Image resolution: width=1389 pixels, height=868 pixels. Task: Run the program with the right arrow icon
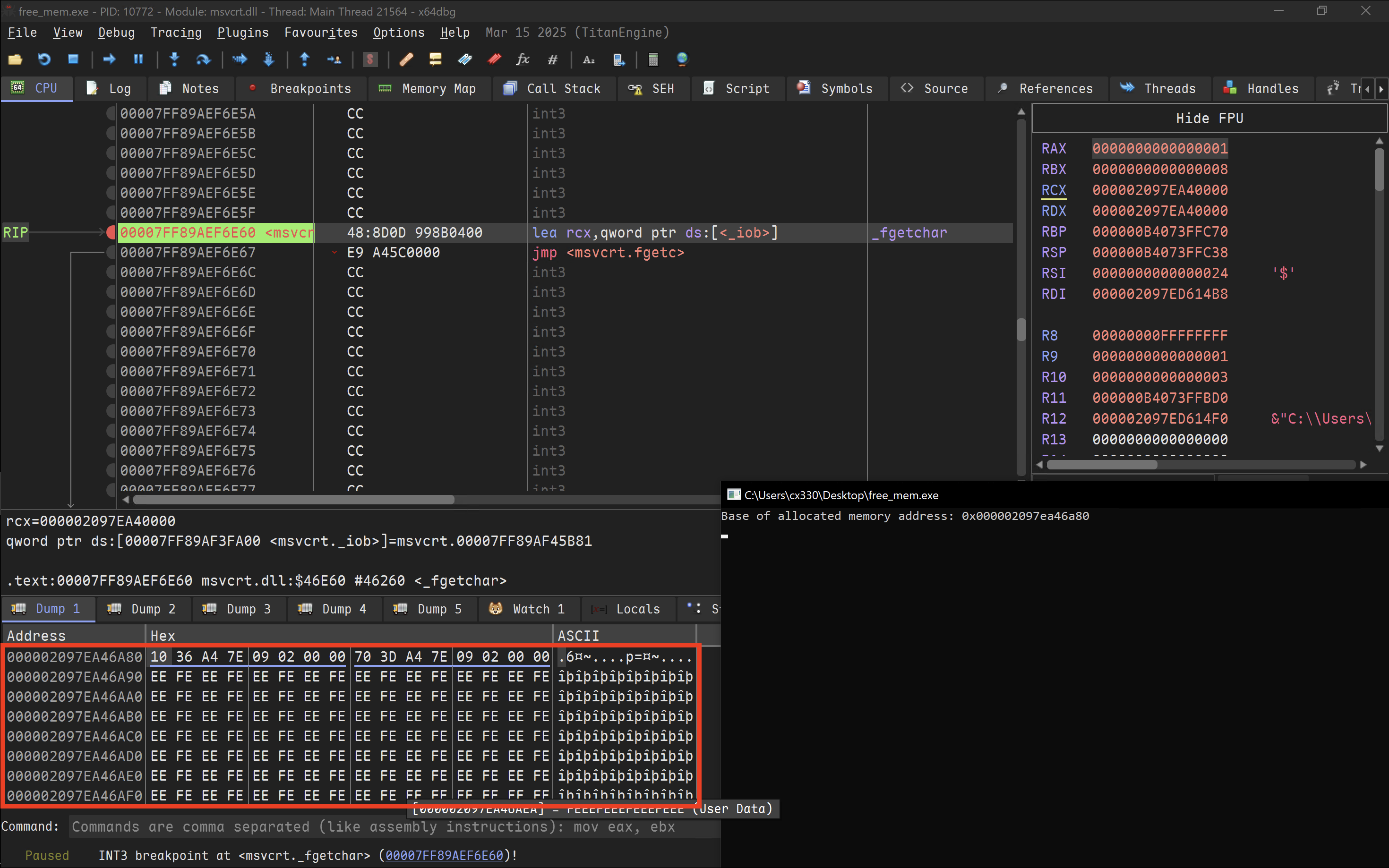[109, 59]
